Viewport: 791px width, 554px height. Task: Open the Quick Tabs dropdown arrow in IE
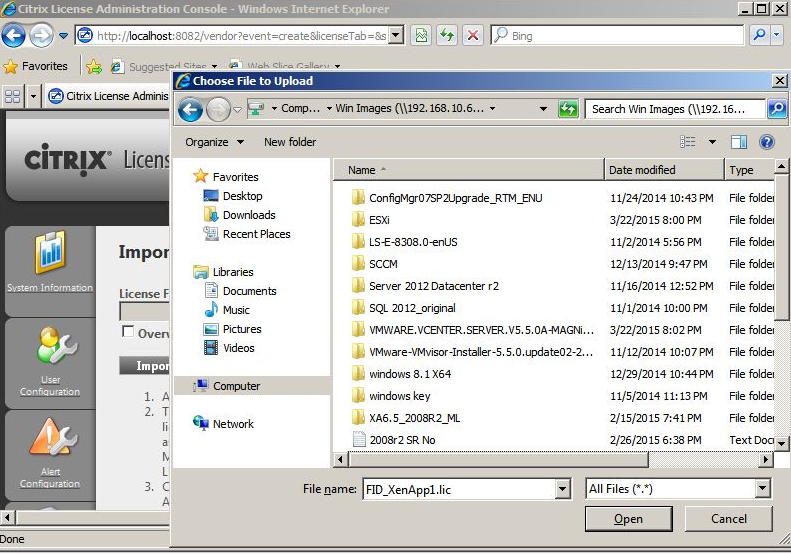tap(33, 96)
